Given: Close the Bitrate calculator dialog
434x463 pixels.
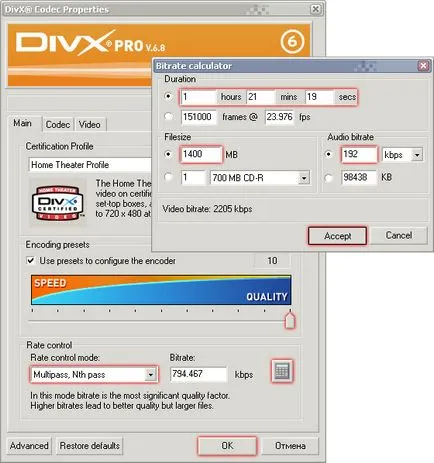Looking at the screenshot, I should coord(423,66).
